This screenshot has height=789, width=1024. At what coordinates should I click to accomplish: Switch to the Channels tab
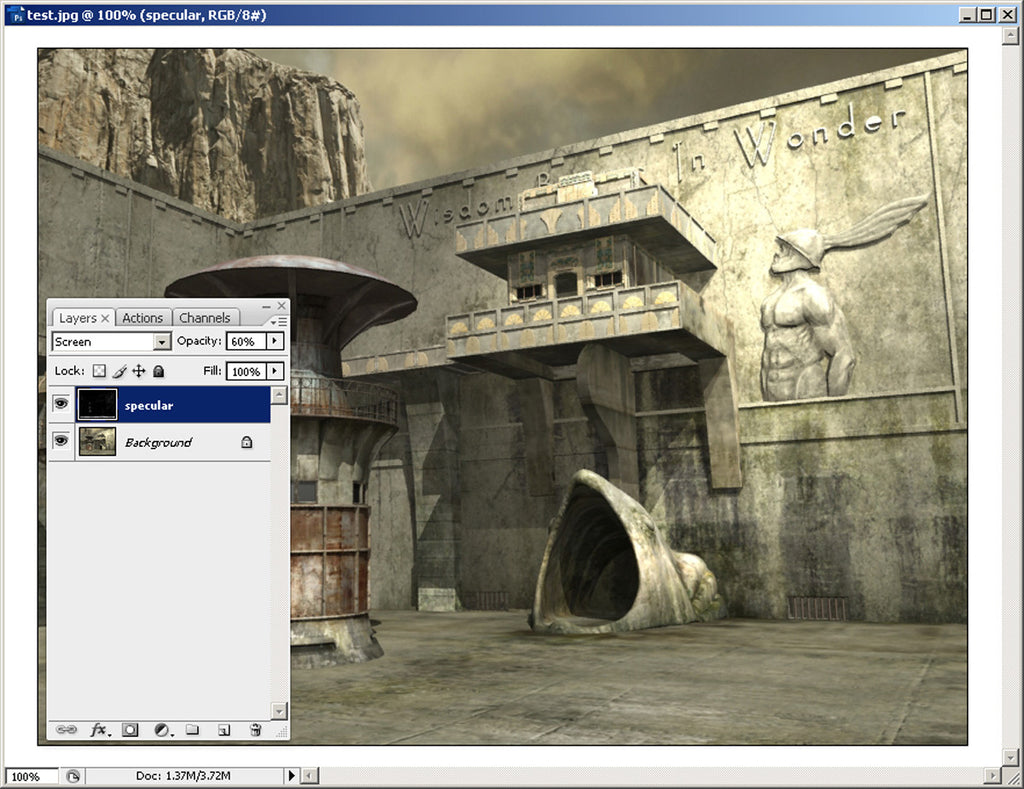coord(204,318)
